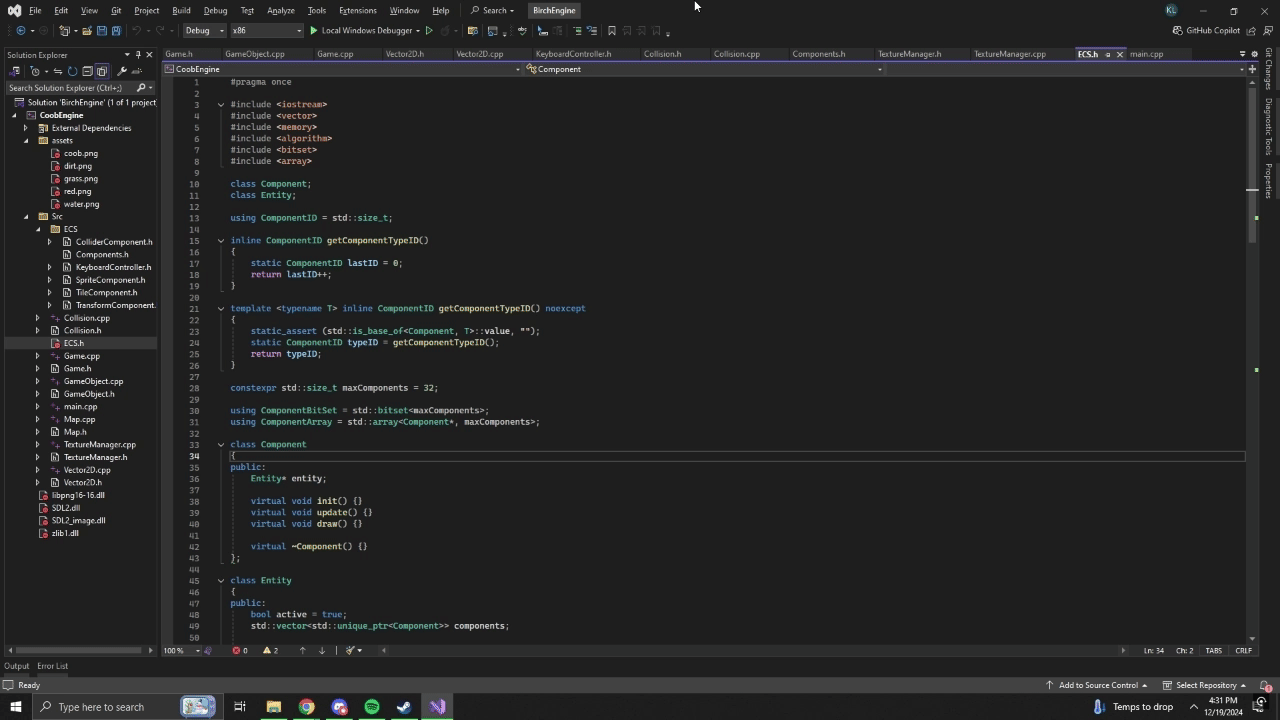Collapse the assets folder in tree
This screenshot has width=1280, height=720.
[x=27, y=141]
